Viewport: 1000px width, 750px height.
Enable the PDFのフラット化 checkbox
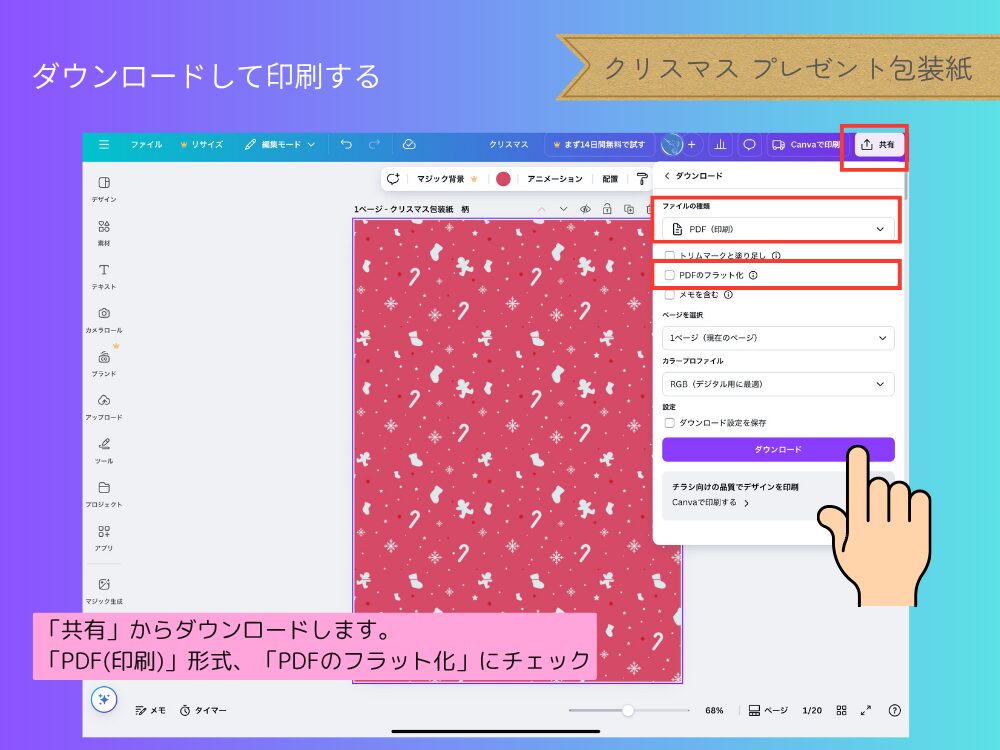coord(670,275)
